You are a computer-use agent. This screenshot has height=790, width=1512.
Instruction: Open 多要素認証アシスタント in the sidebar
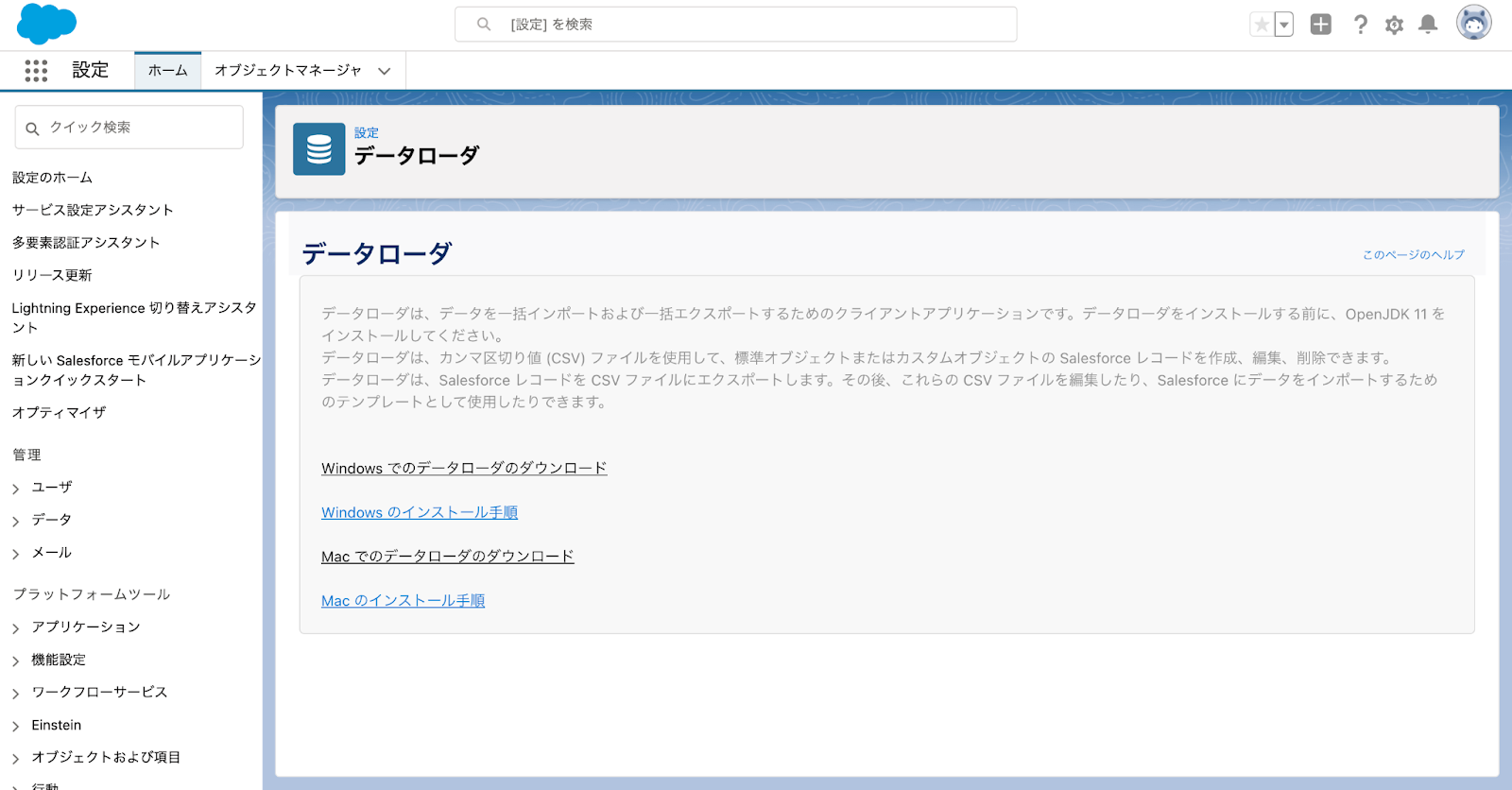tap(86, 243)
